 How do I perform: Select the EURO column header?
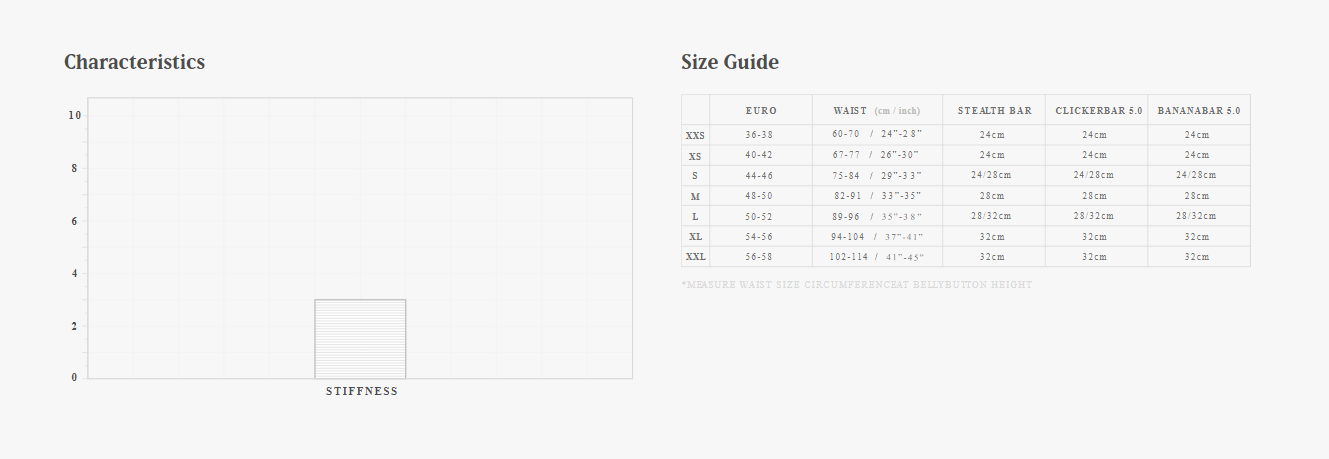[760, 110]
